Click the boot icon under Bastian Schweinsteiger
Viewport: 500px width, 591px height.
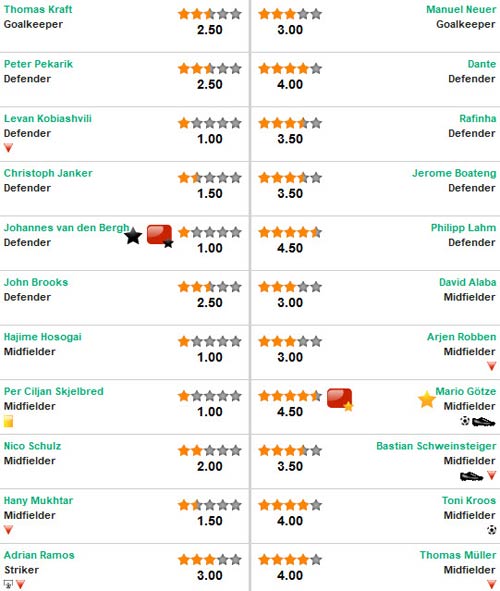click(471, 476)
